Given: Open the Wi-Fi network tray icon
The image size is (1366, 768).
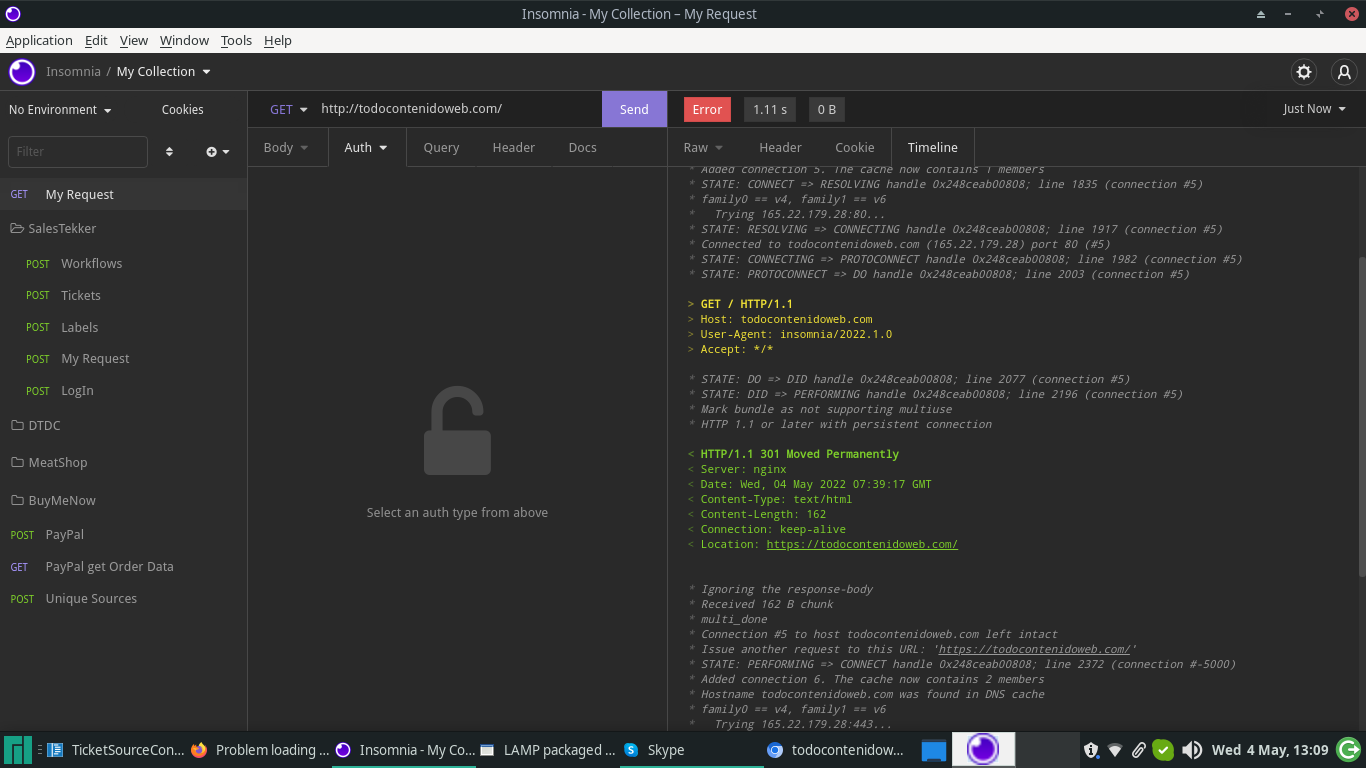Looking at the screenshot, I should [1115, 750].
